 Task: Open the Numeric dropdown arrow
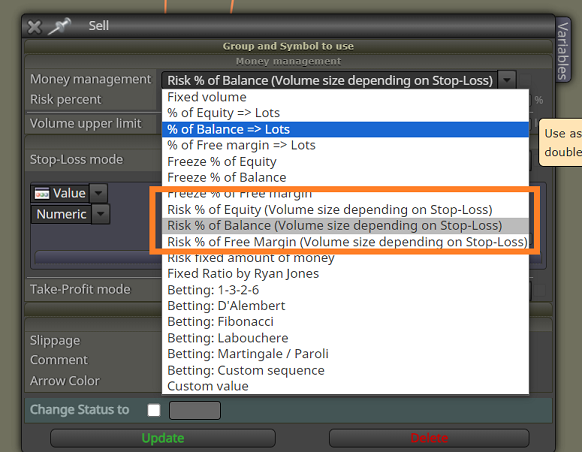(x=101, y=214)
